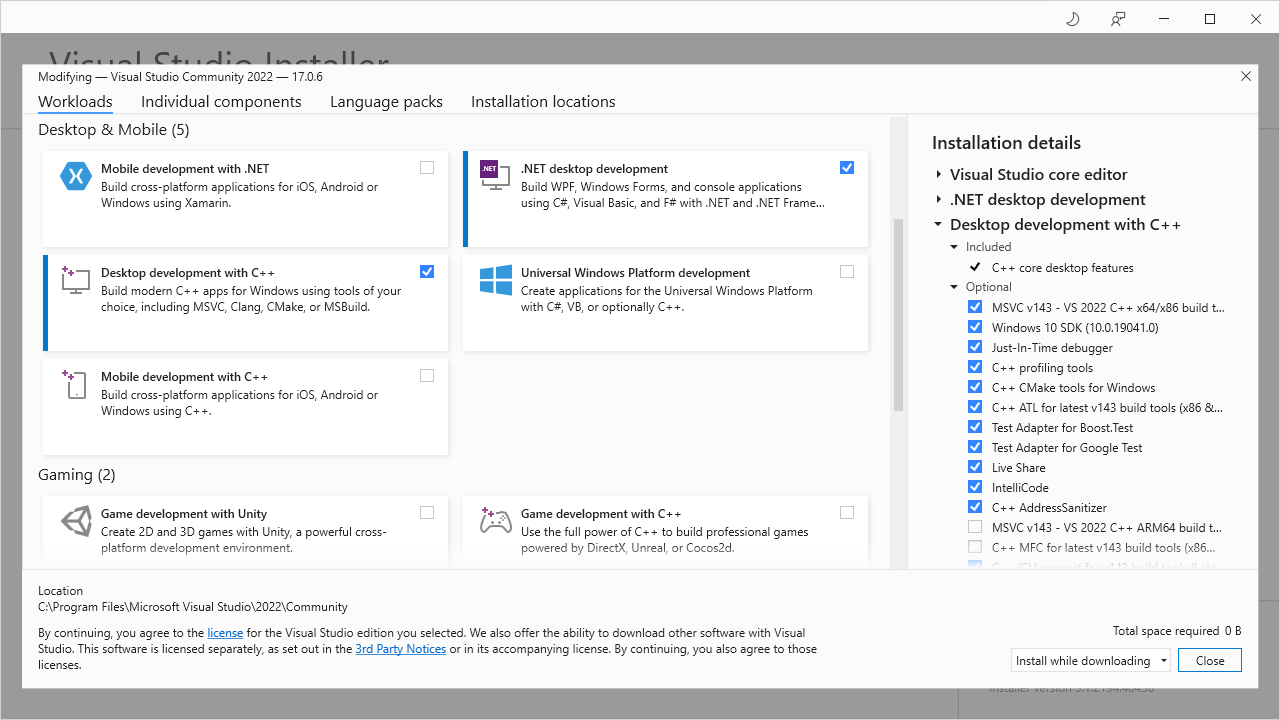Click the workloads list vertical scrollbar thumb

(898, 315)
